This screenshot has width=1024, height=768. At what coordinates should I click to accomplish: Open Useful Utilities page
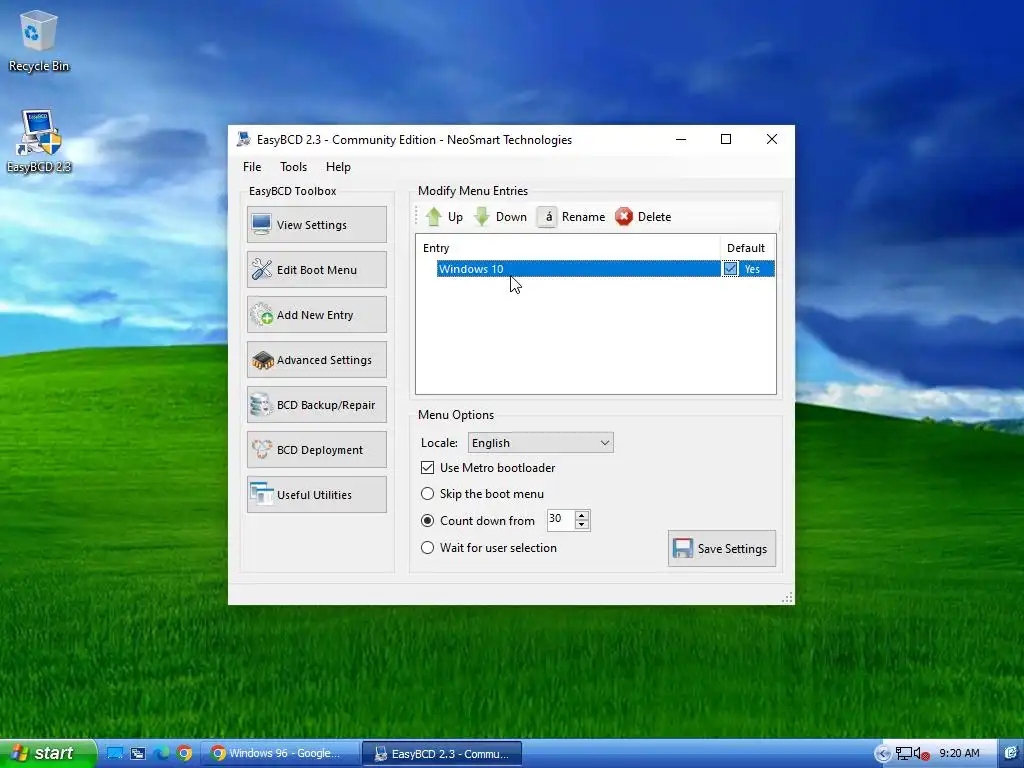point(317,495)
